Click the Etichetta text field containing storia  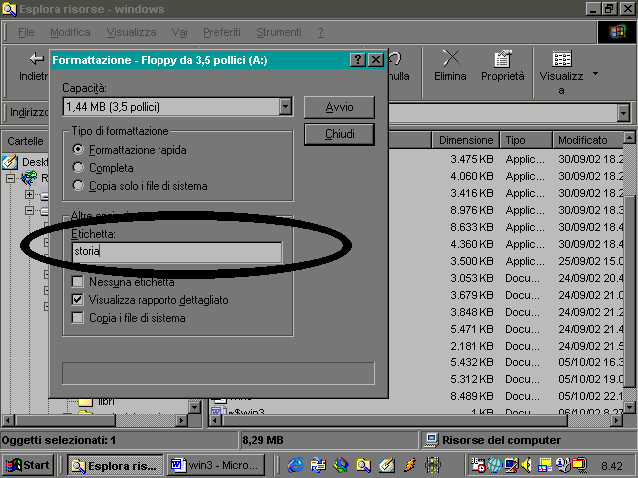click(x=177, y=252)
